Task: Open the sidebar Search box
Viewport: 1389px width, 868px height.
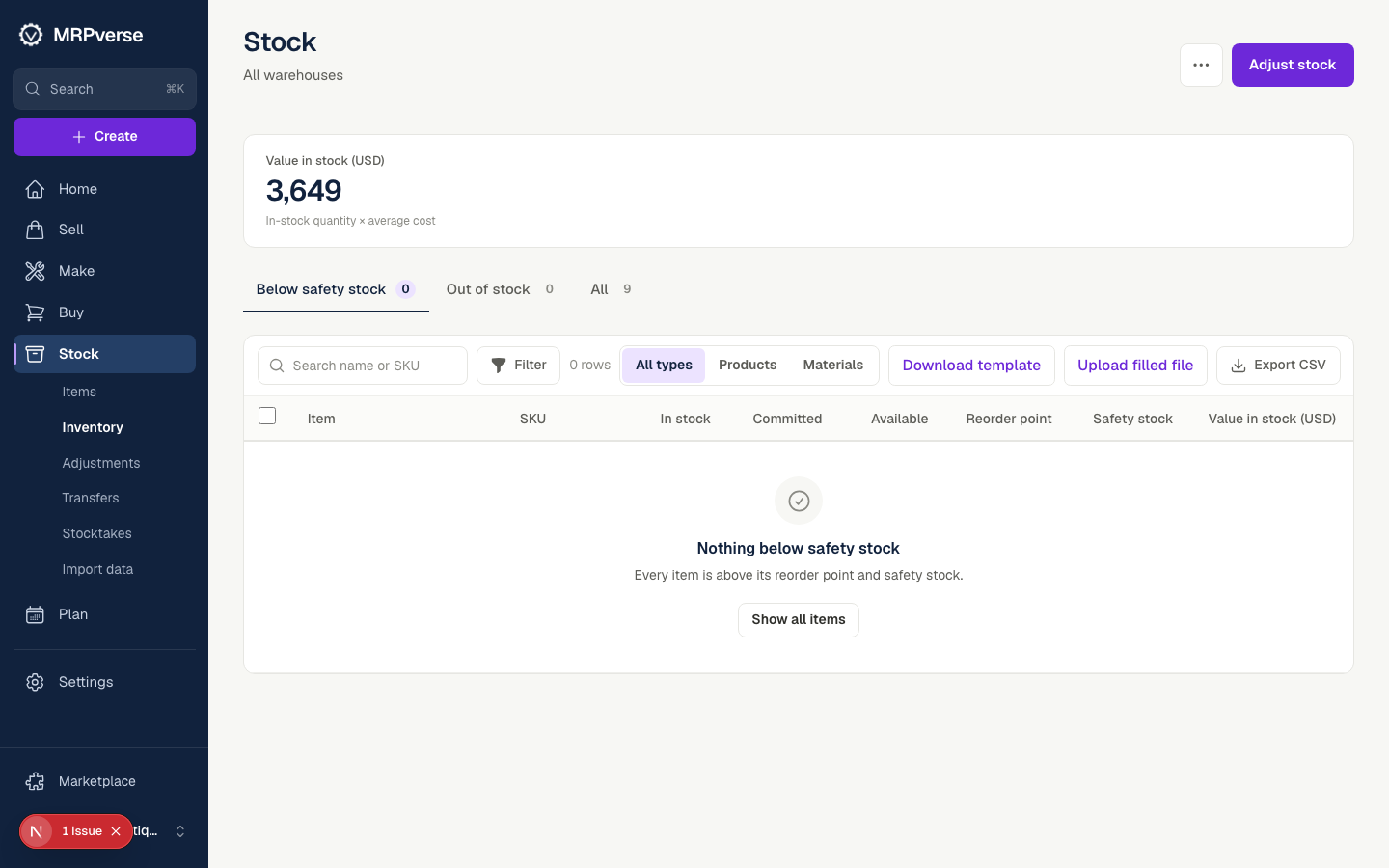Action: tap(104, 89)
